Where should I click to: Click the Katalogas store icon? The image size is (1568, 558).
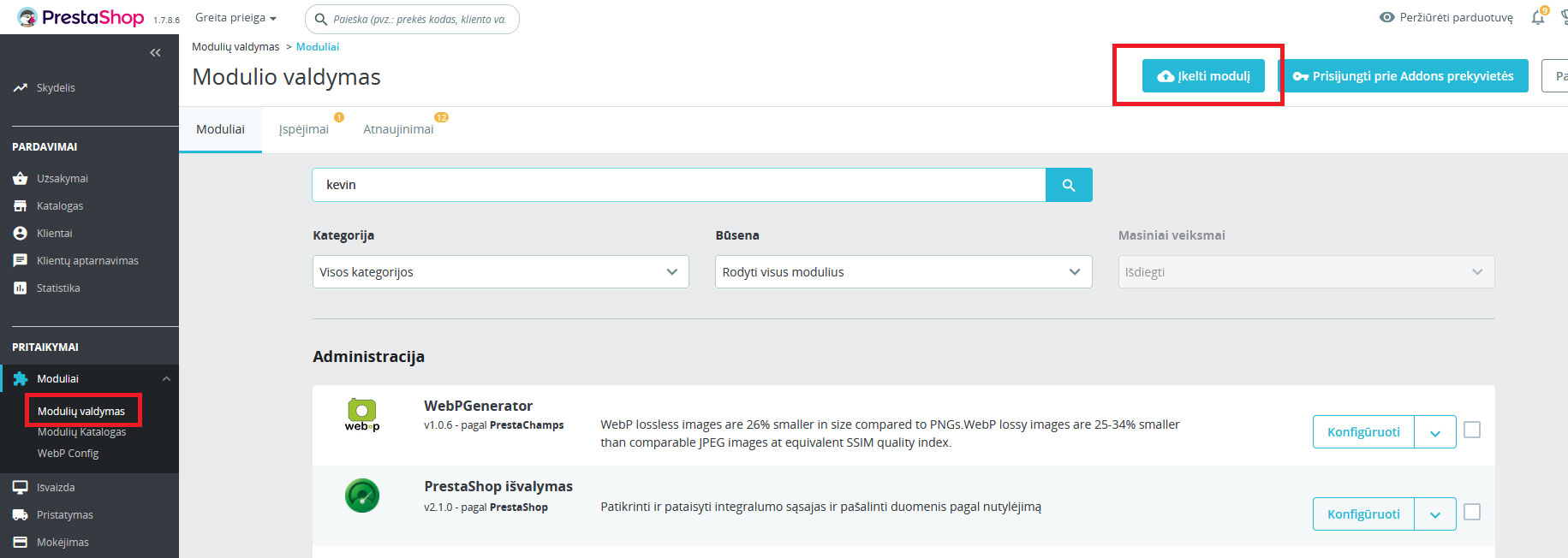coord(21,205)
